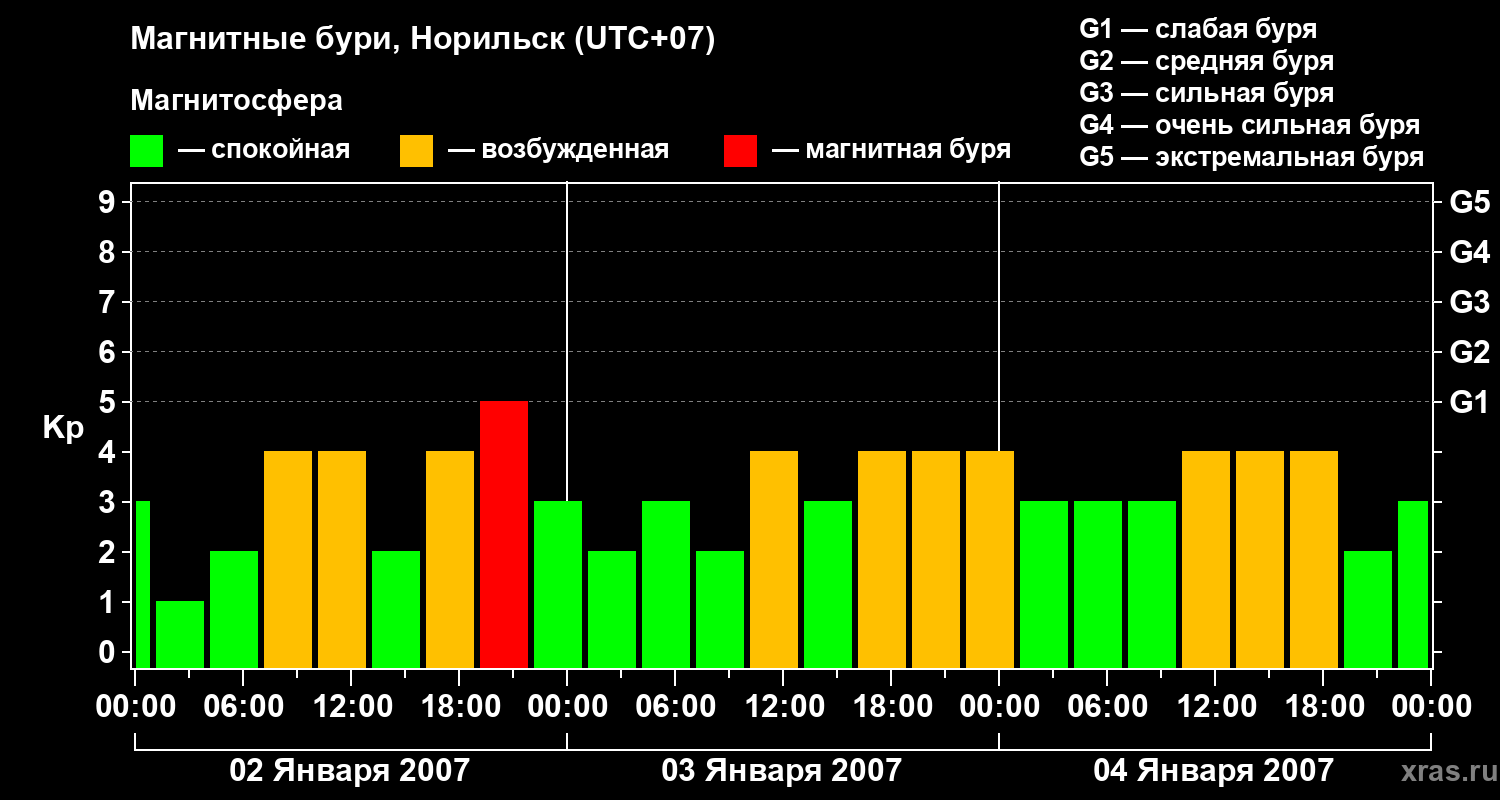Click the 12:00 time label above «04 Января 2007»

[x=1215, y=707]
